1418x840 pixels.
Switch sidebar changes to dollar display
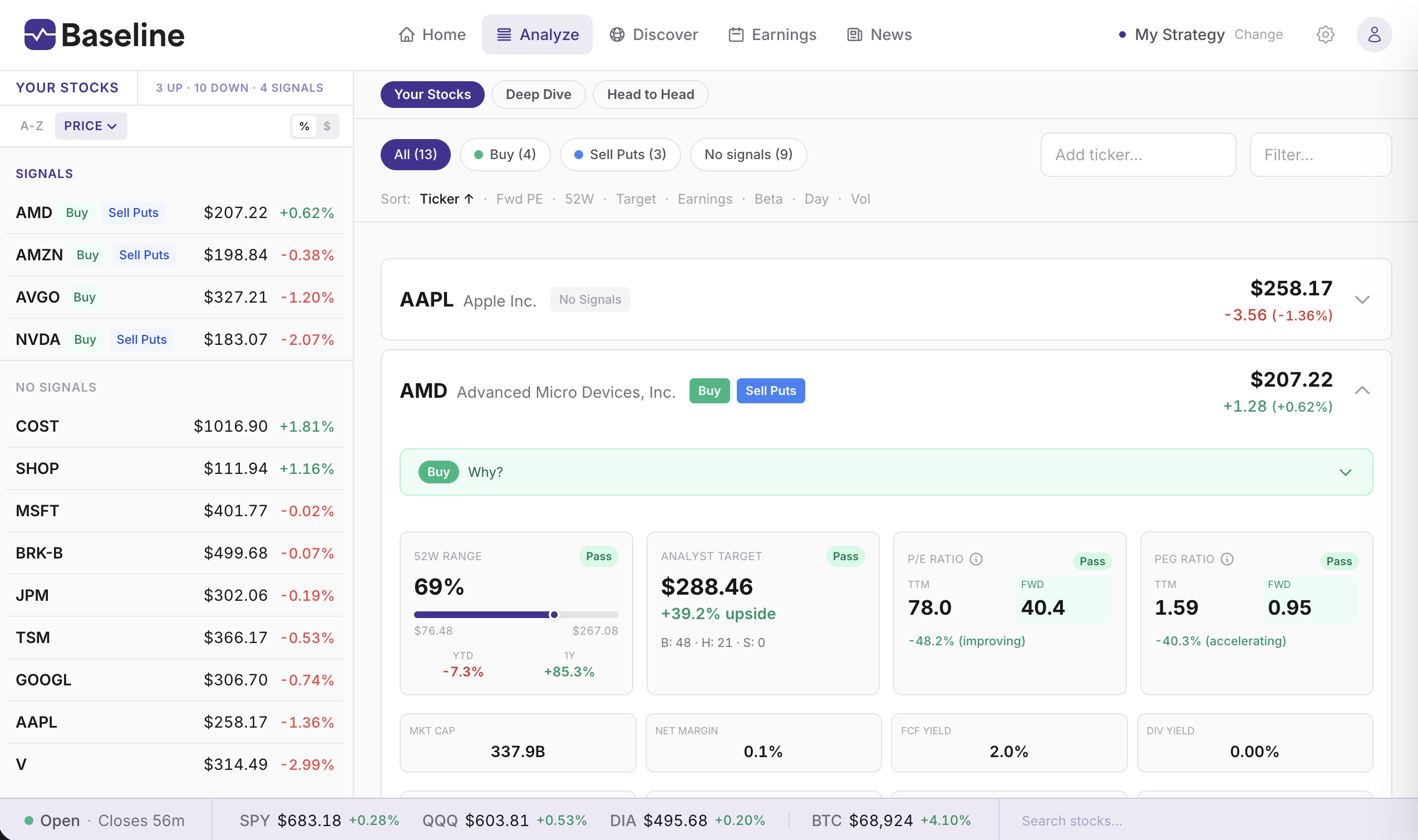(327, 126)
